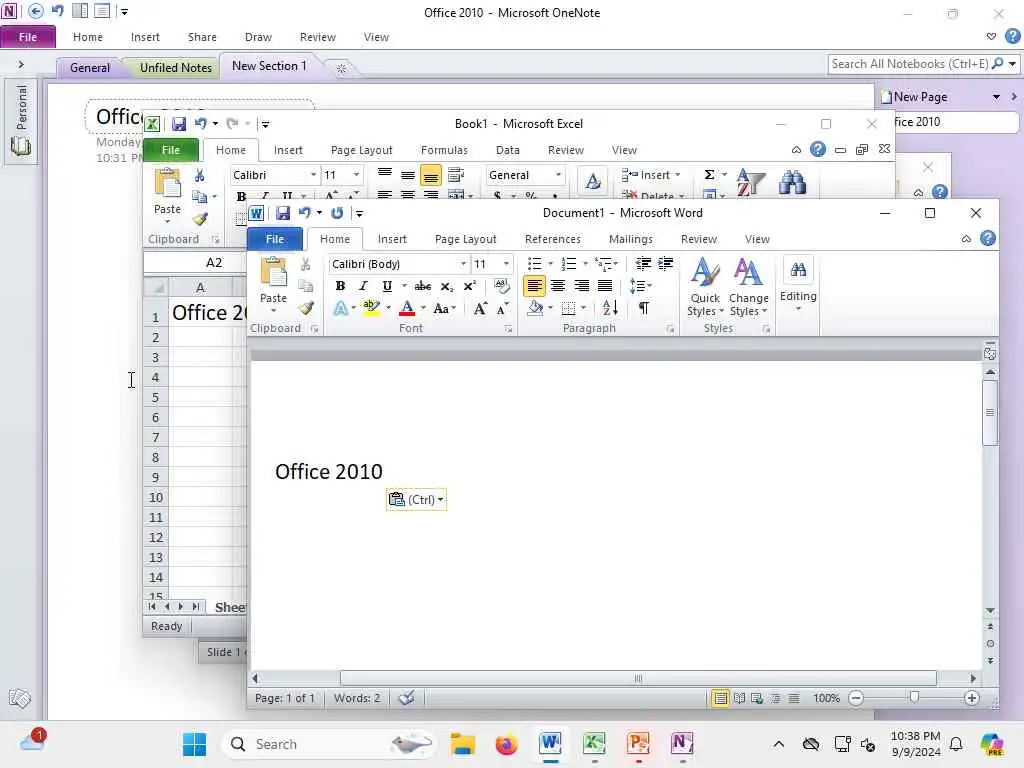Viewport: 1024px width, 768px height.
Task: Open Word's Line Spacing dropdown
Action: pyautogui.click(x=640, y=286)
